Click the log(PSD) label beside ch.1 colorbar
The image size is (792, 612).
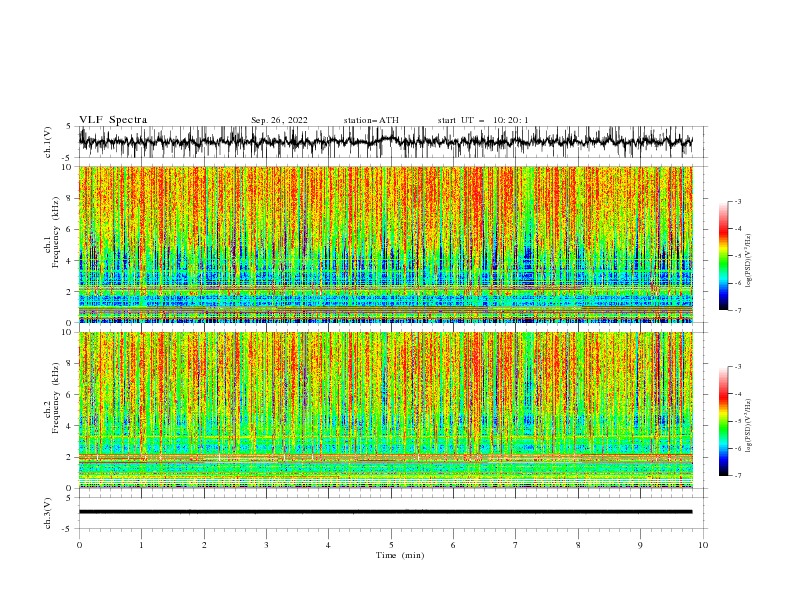[748, 261]
